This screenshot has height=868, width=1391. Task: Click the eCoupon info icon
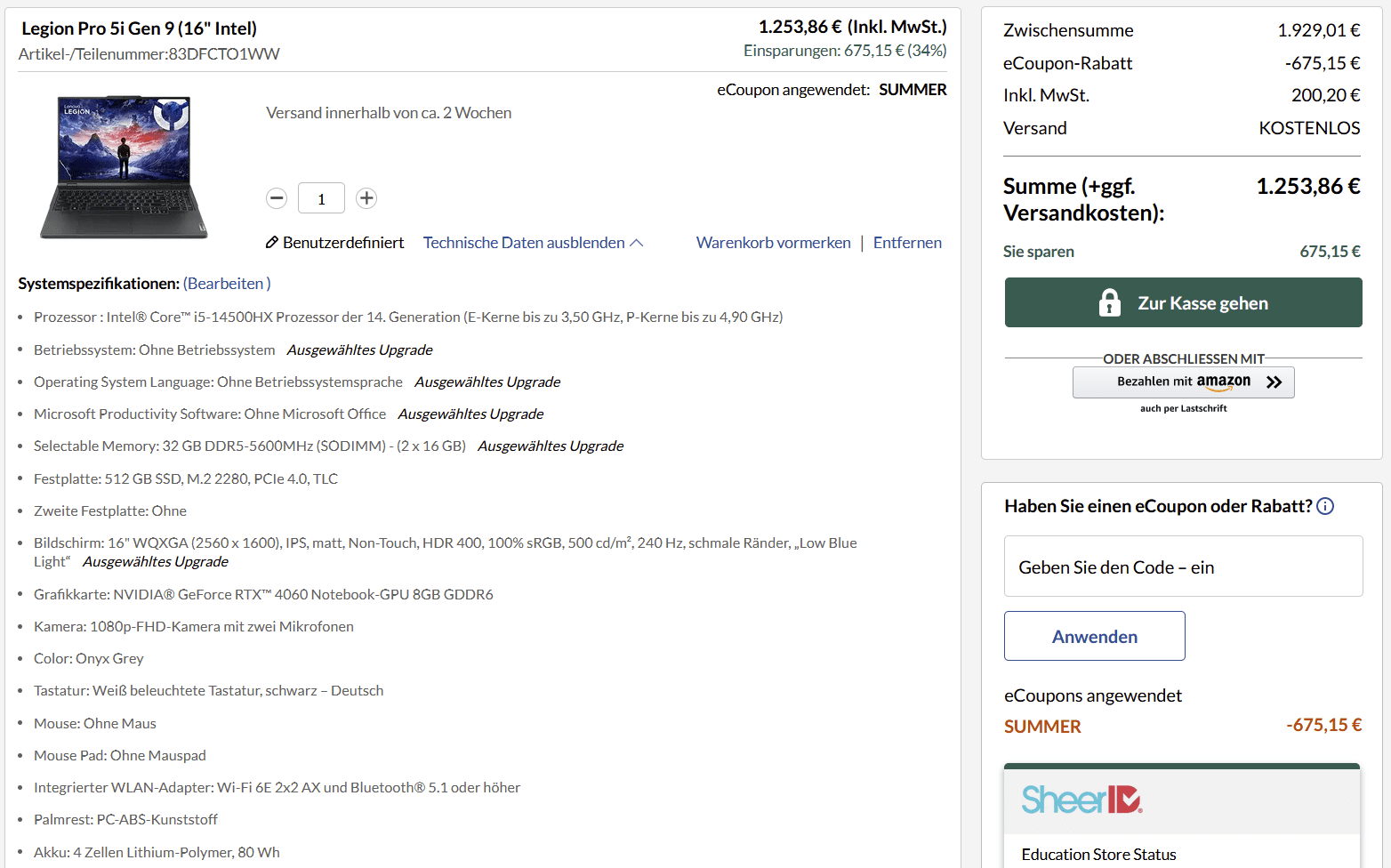coord(1325,506)
